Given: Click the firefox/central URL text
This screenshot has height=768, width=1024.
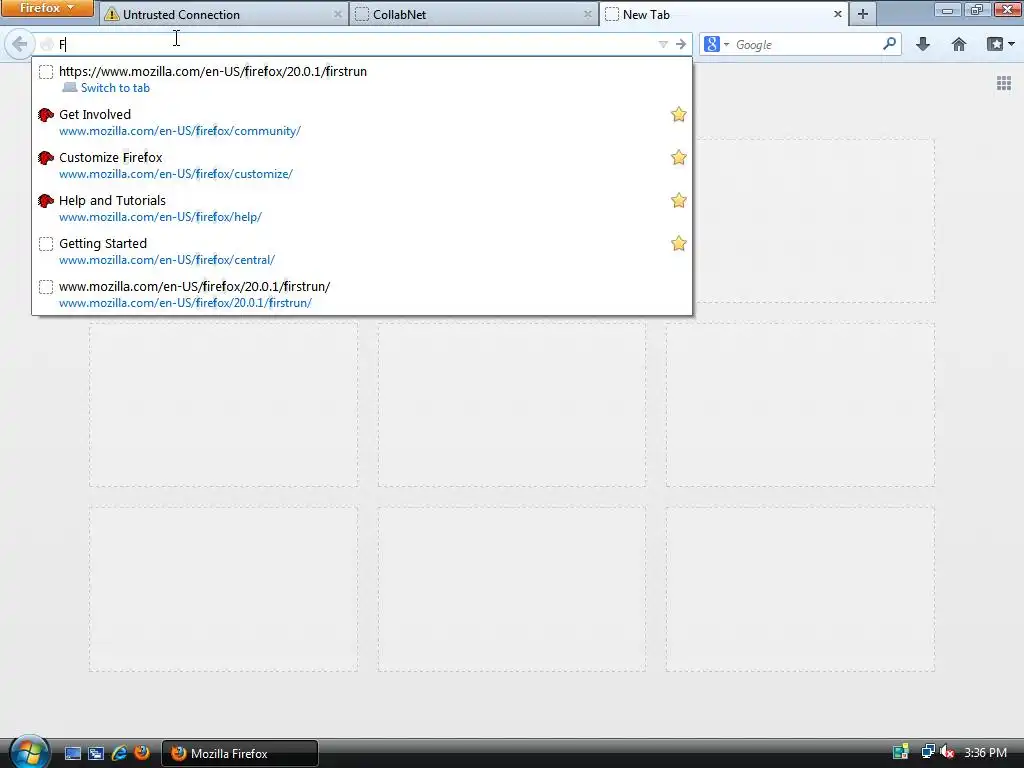Looking at the screenshot, I should tap(167, 260).
